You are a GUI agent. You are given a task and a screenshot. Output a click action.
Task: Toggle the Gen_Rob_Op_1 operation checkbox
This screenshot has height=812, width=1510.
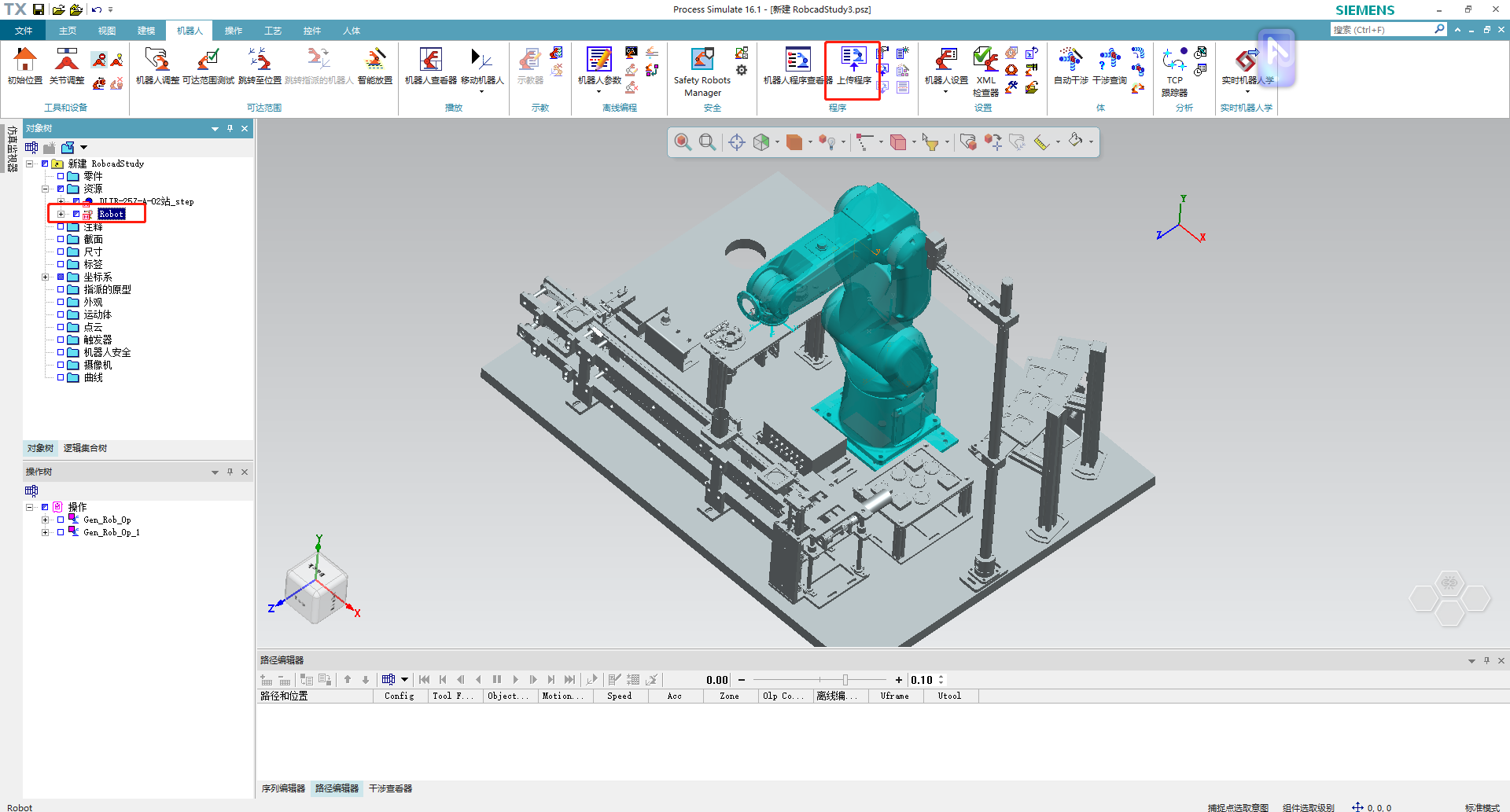(61, 532)
